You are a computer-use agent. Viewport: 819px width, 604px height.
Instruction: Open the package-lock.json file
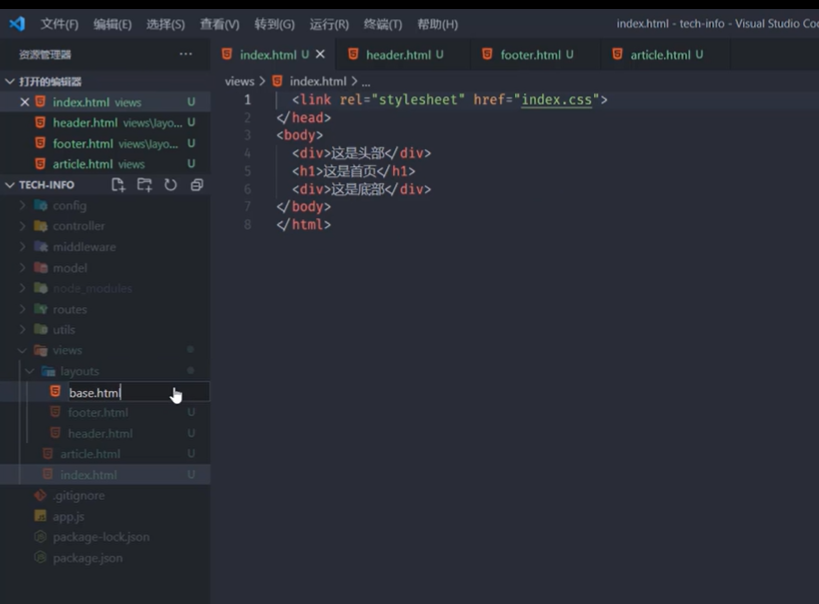click(105, 537)
